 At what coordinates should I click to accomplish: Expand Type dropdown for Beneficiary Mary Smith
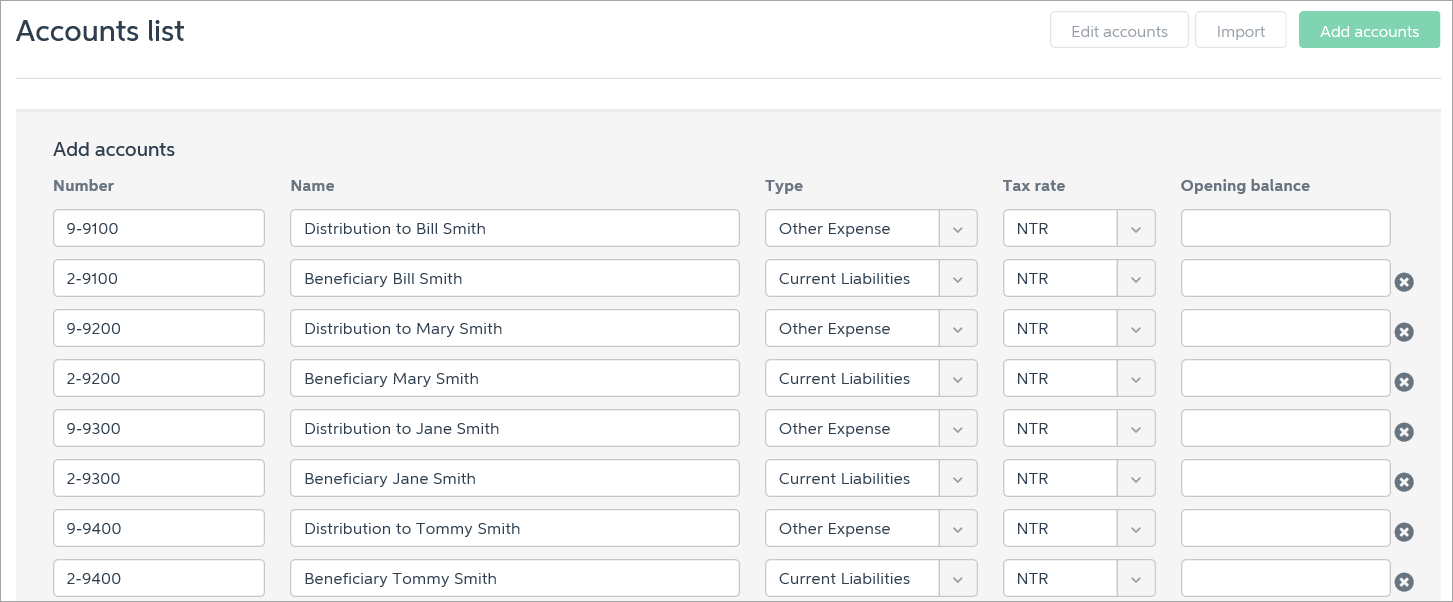click(957, 378)
